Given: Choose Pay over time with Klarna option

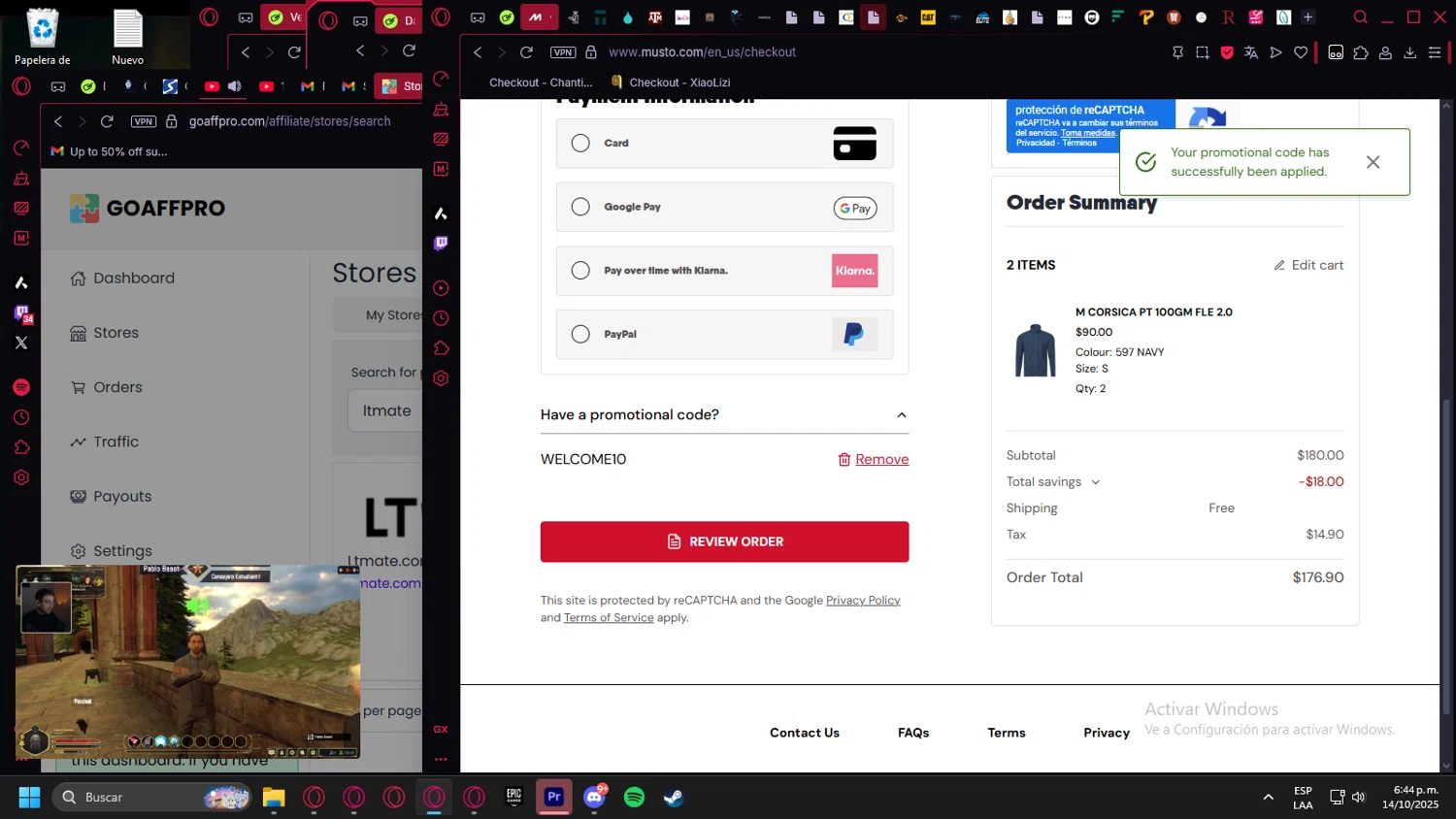Looking at the screenshot, I should point(580,271).
